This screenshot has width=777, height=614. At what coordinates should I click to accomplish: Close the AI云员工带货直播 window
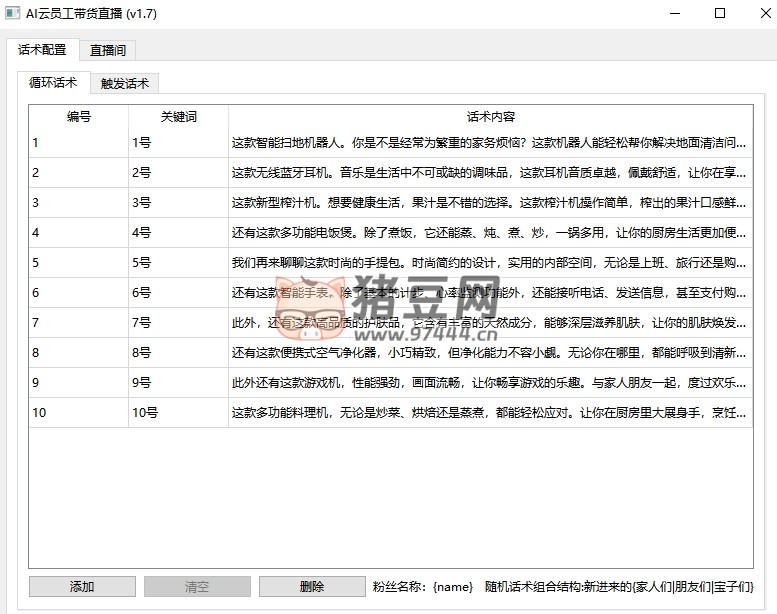(765, 13)
